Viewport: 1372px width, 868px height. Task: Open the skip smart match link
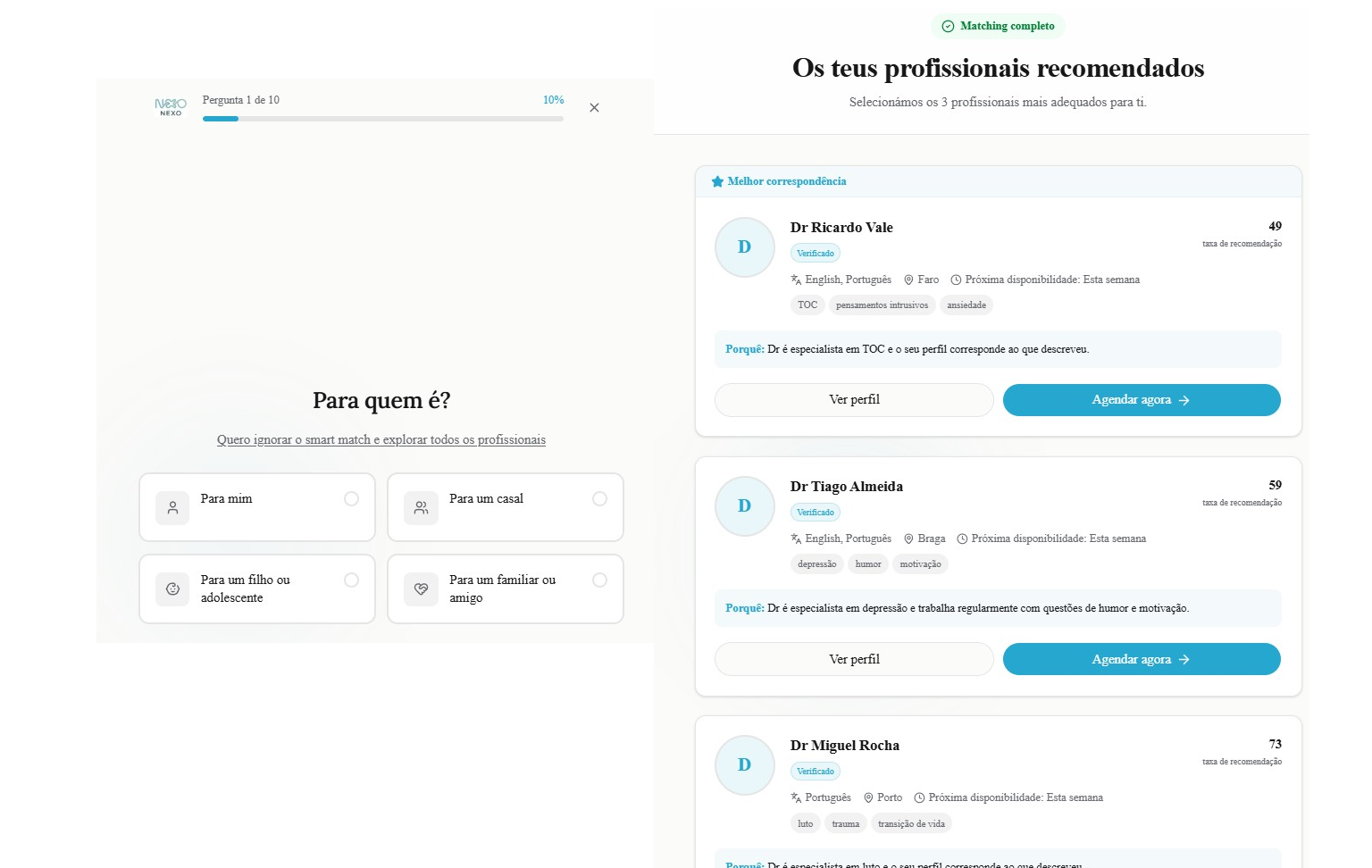[x=381, y=439]
